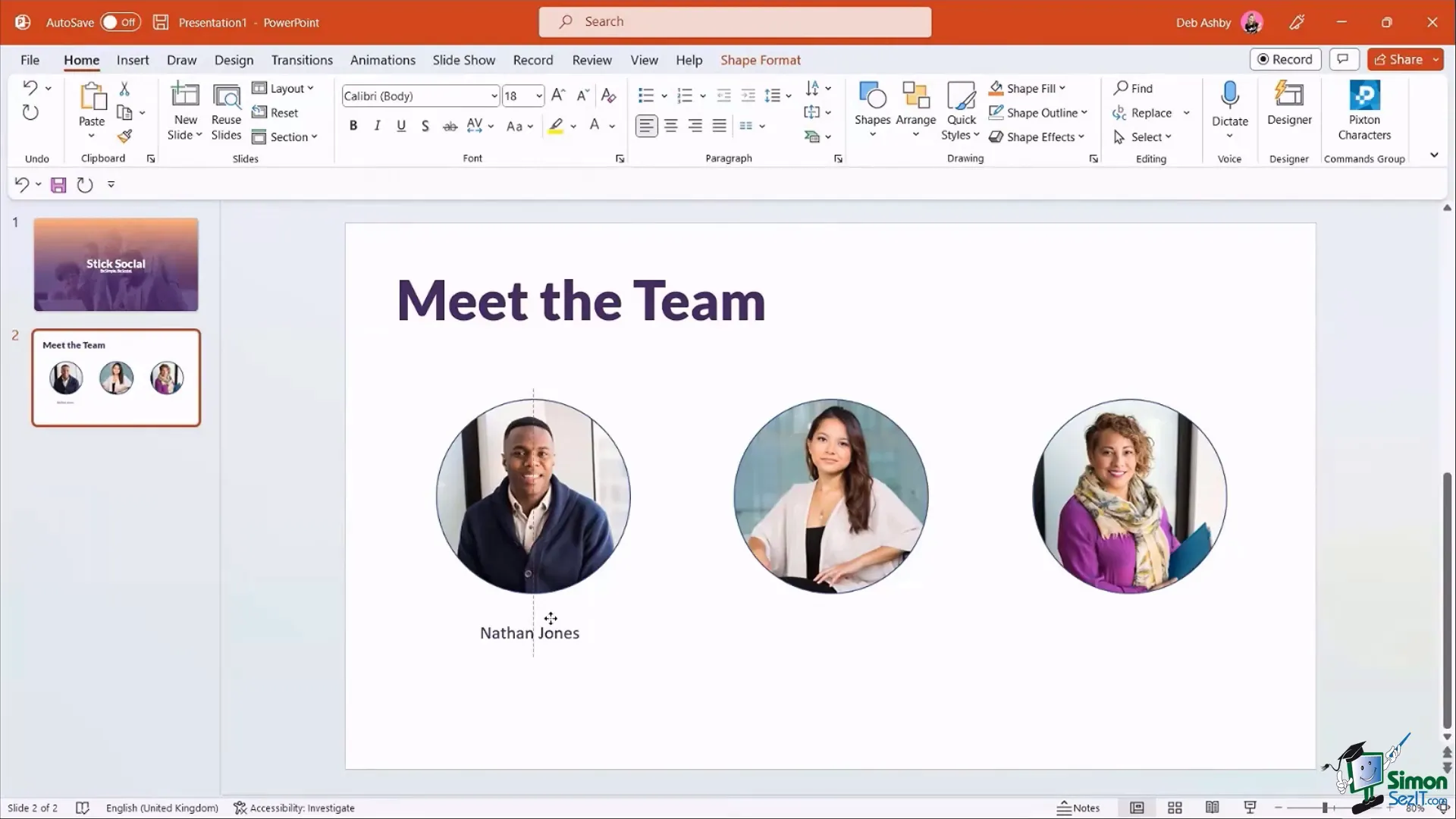This screenshot has width=1456, height=819.
Task: Toggle AutoSave switch on
Action: tap(121, 22)
